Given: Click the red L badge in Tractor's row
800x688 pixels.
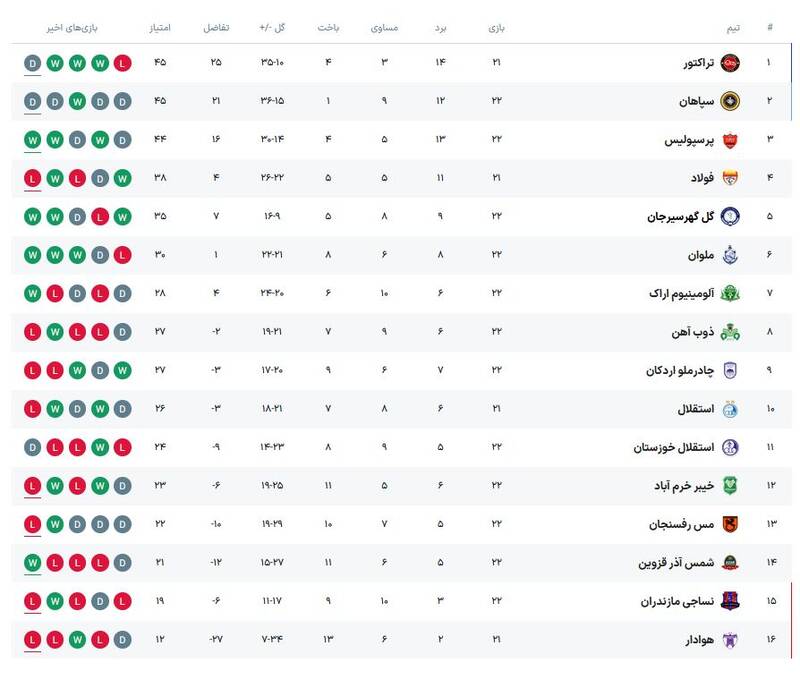Looking at the screenshot, I should pyautogui.click(x=122, y=63).
